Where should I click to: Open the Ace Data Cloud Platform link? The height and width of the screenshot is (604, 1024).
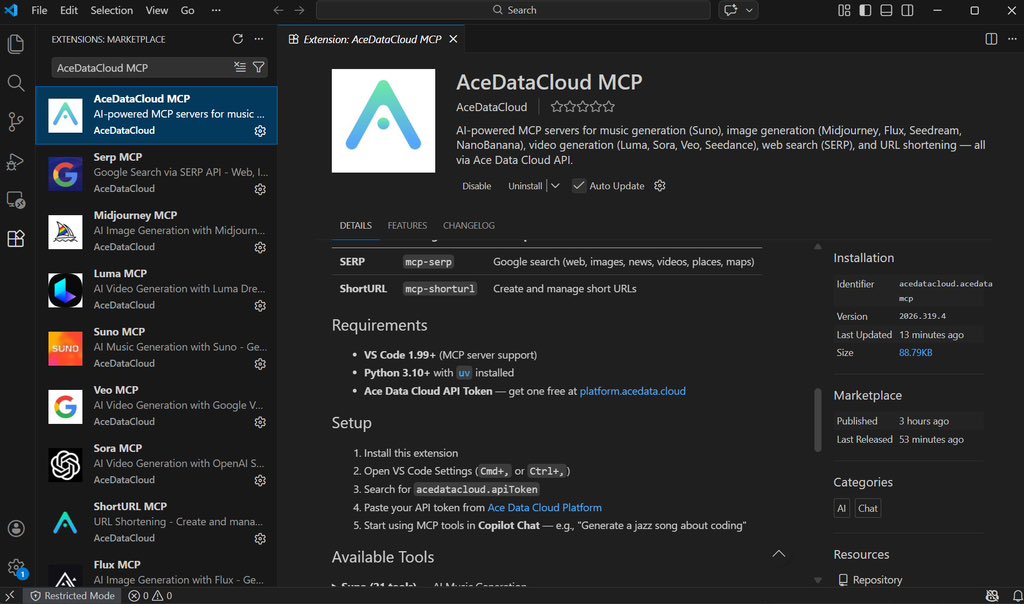(x=545, y=507)
